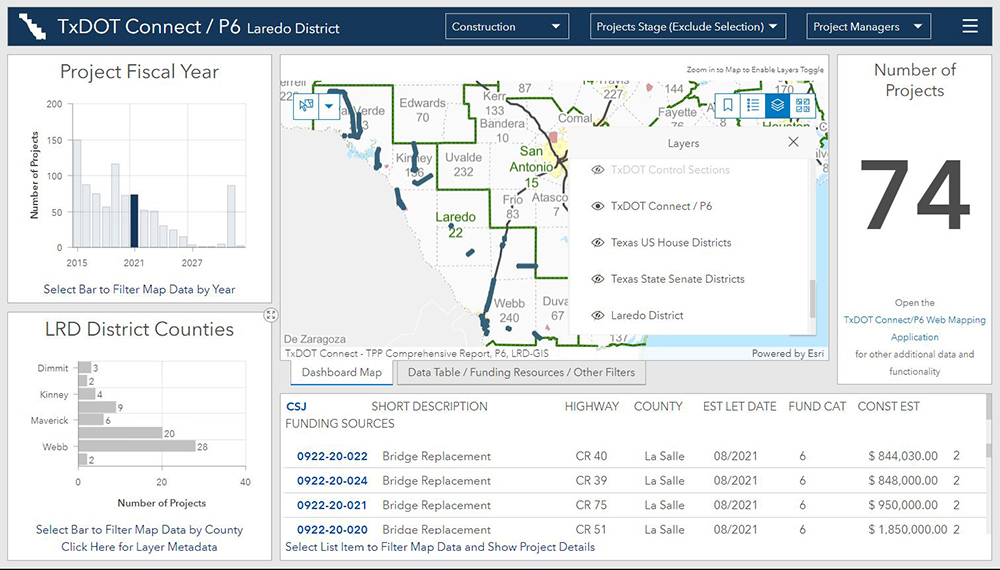Open the map legend list icon
Viewport: 1000px width, 570px height.
[x=753, y=105]
